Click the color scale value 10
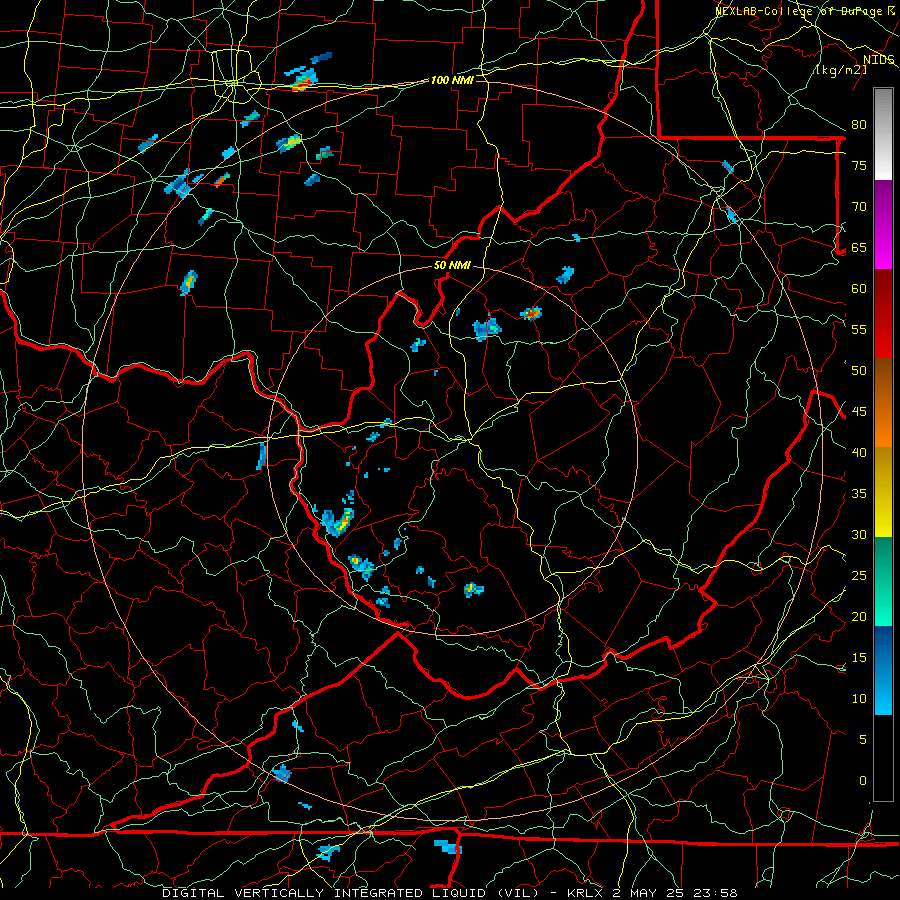The height and width of the screenshot is (900, 900). (x=859, y=699)
